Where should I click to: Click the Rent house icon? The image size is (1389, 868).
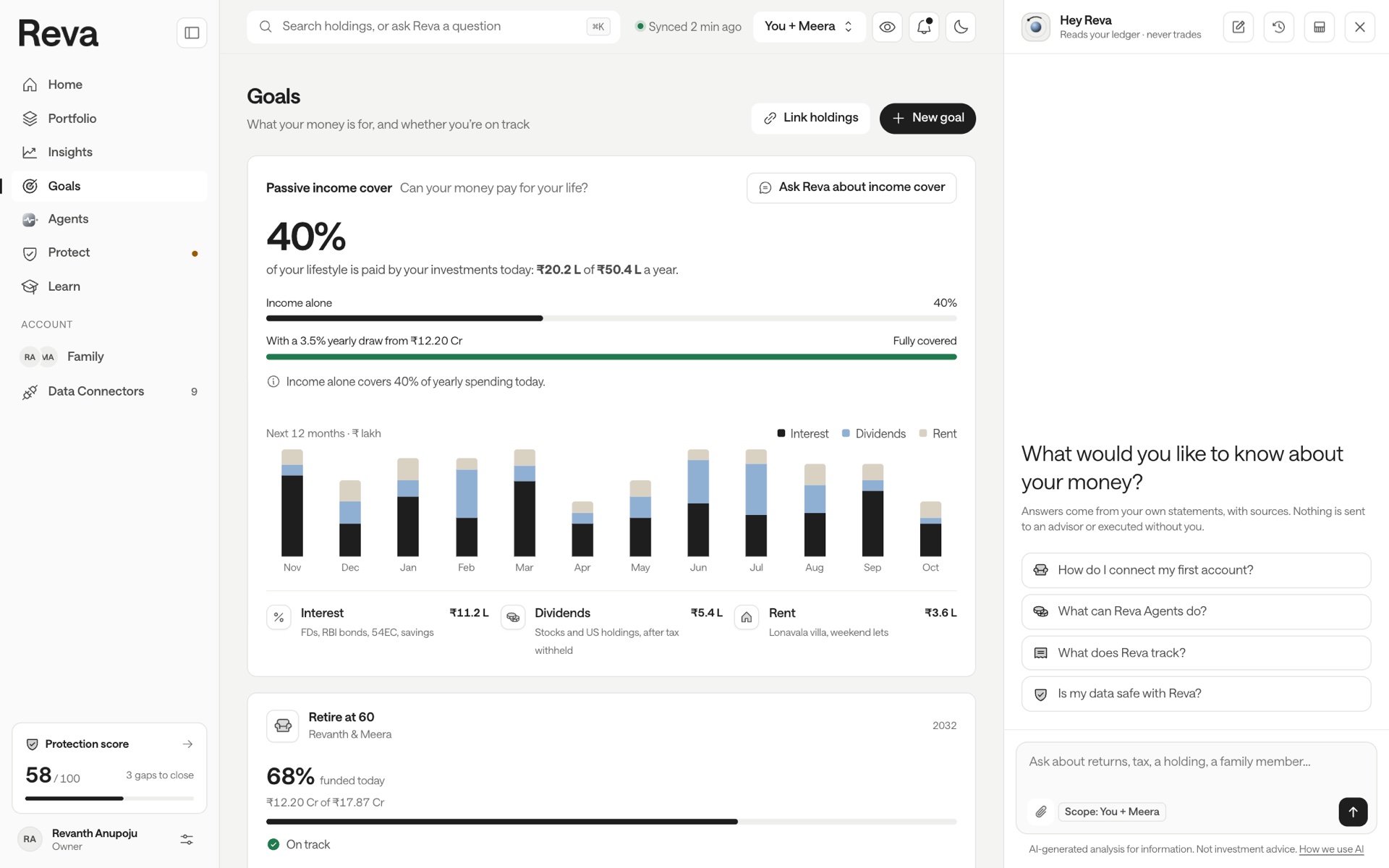(747, 618)
